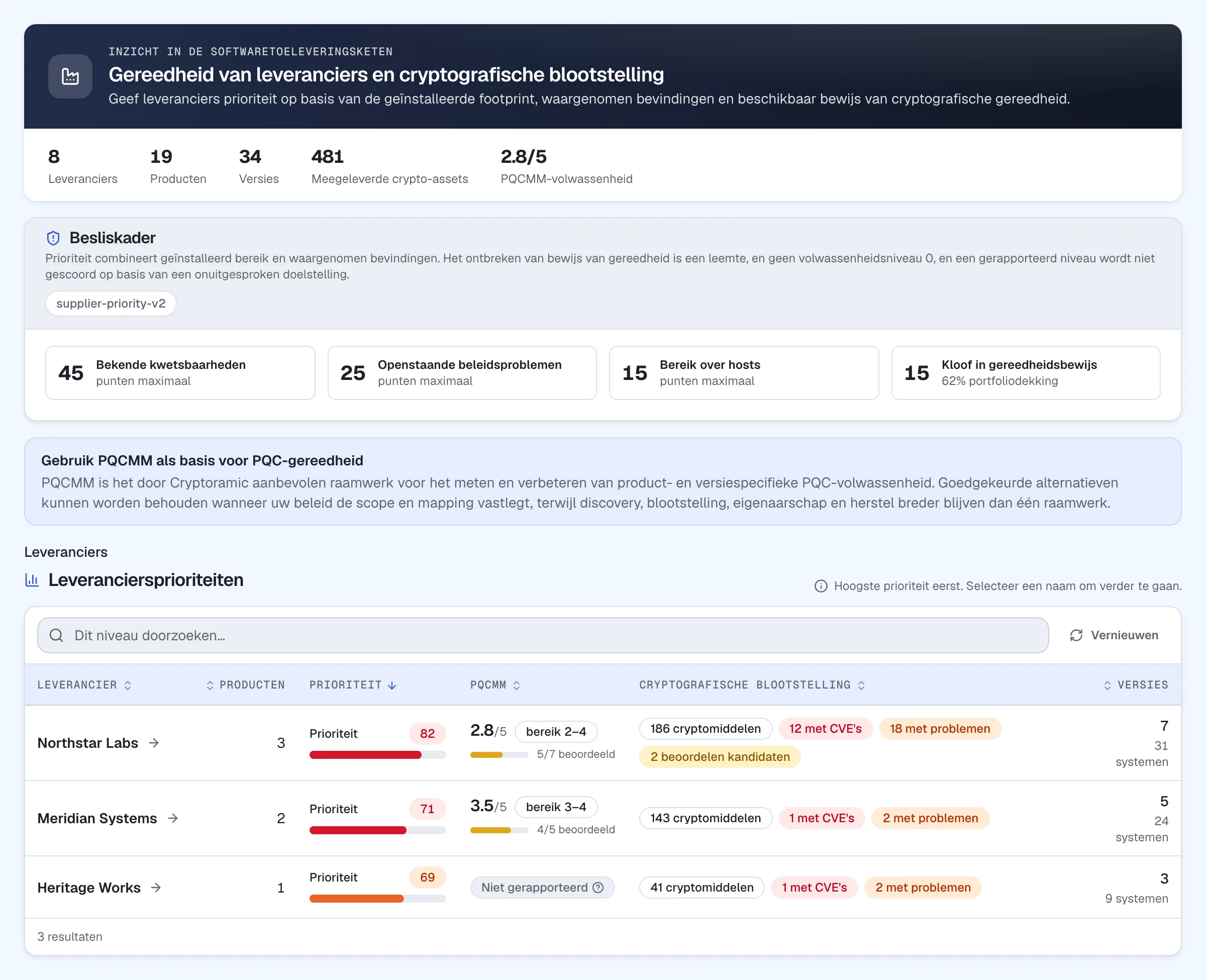Click the 2 beoordelen kandidaten badge

[x=720, y=756]
